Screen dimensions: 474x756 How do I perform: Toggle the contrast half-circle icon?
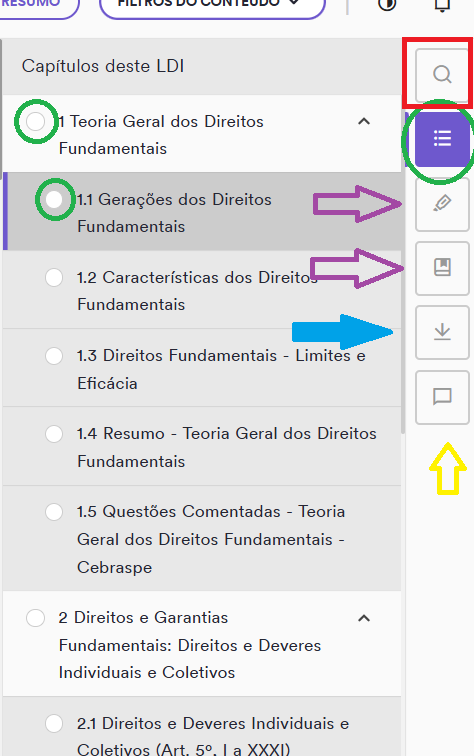pos(387,4)
